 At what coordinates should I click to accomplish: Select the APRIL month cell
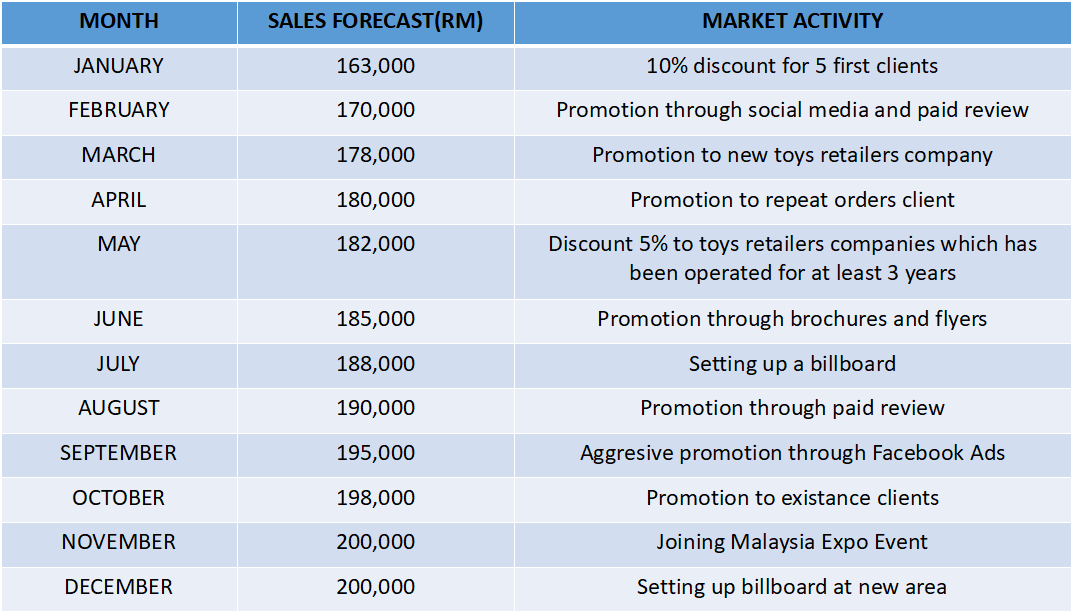pos(119,200)
